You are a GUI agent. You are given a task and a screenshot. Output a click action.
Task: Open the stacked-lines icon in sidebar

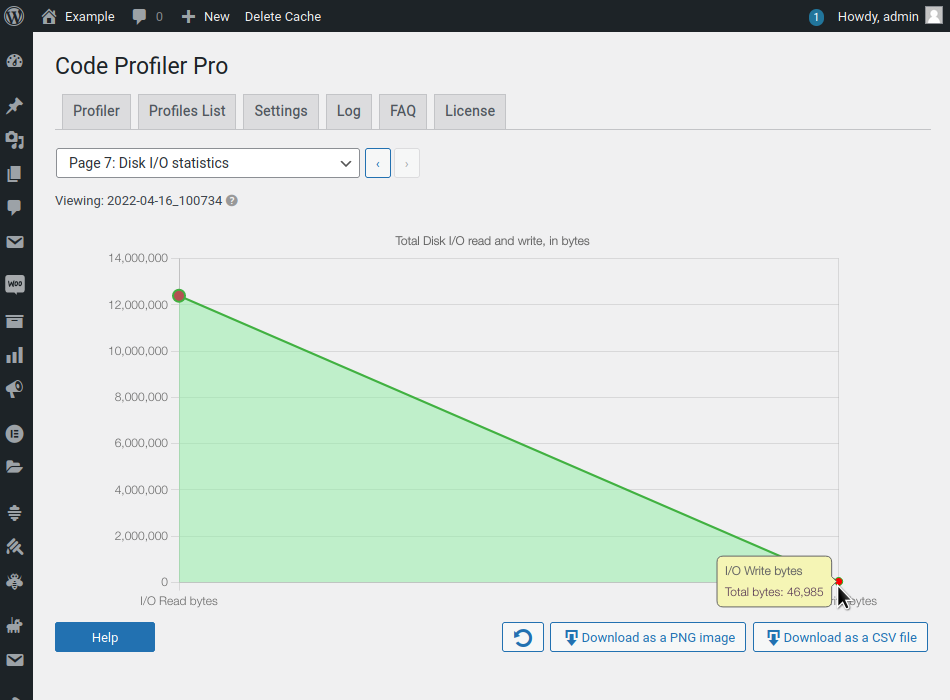click(x=15, y=512)
